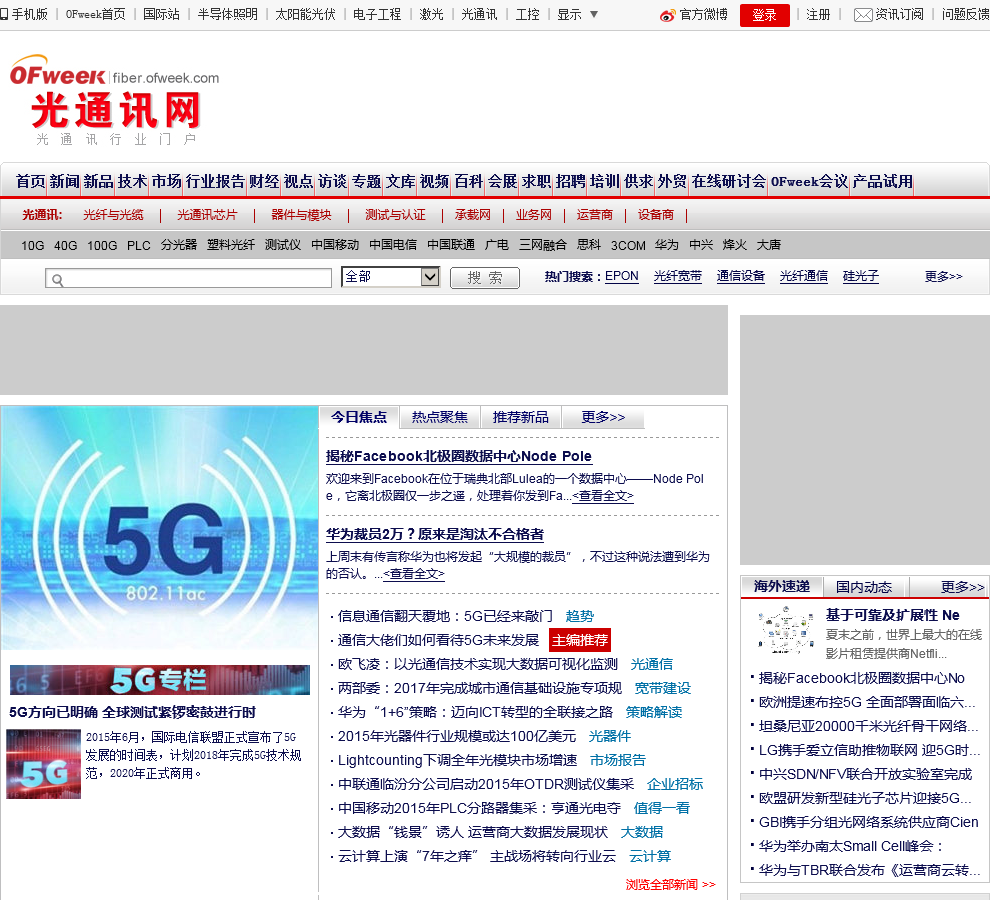The image size is (990, 900).
Task: Click the 5G专栏 banner
Action: 160,680
